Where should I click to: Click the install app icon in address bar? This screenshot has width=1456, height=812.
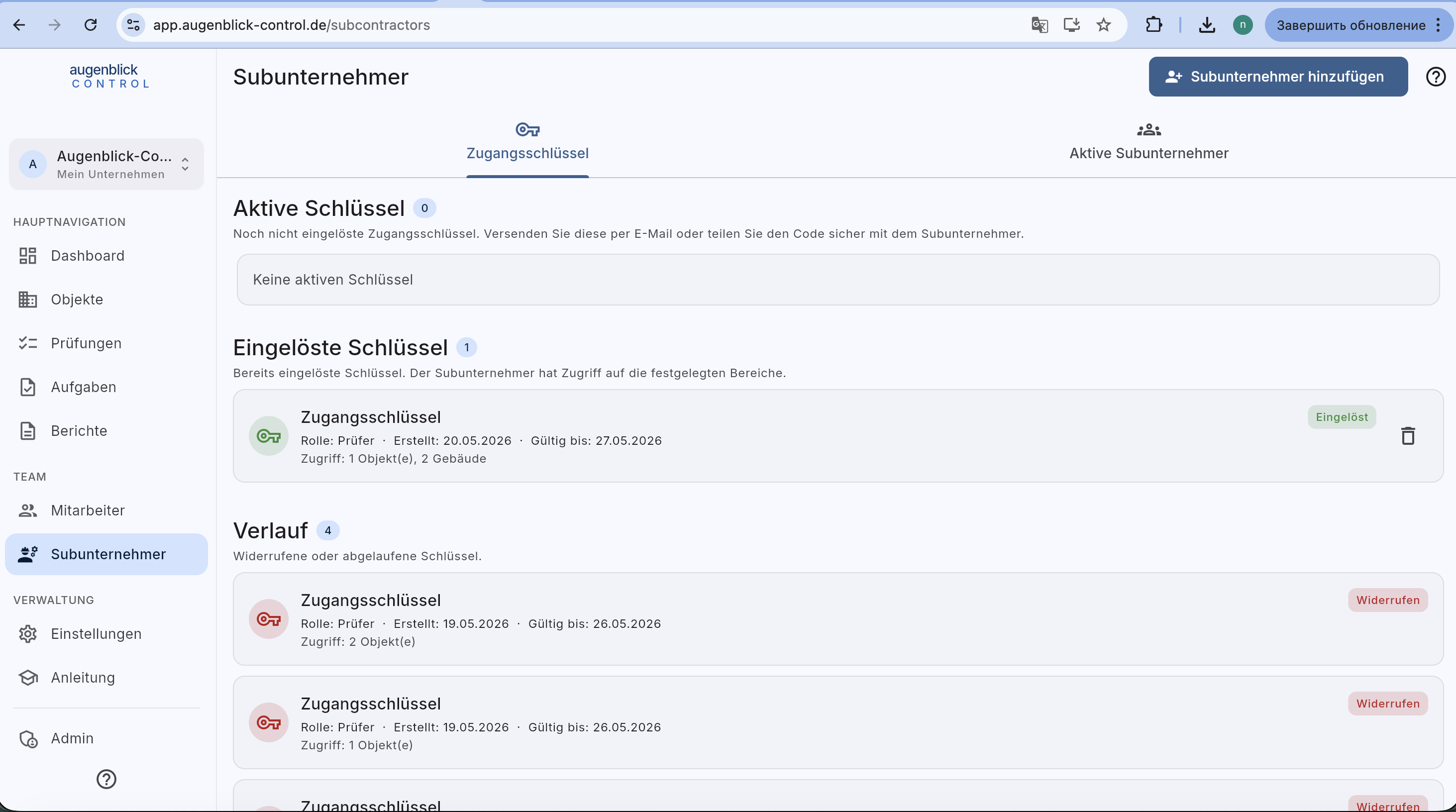pos(1071,25)
